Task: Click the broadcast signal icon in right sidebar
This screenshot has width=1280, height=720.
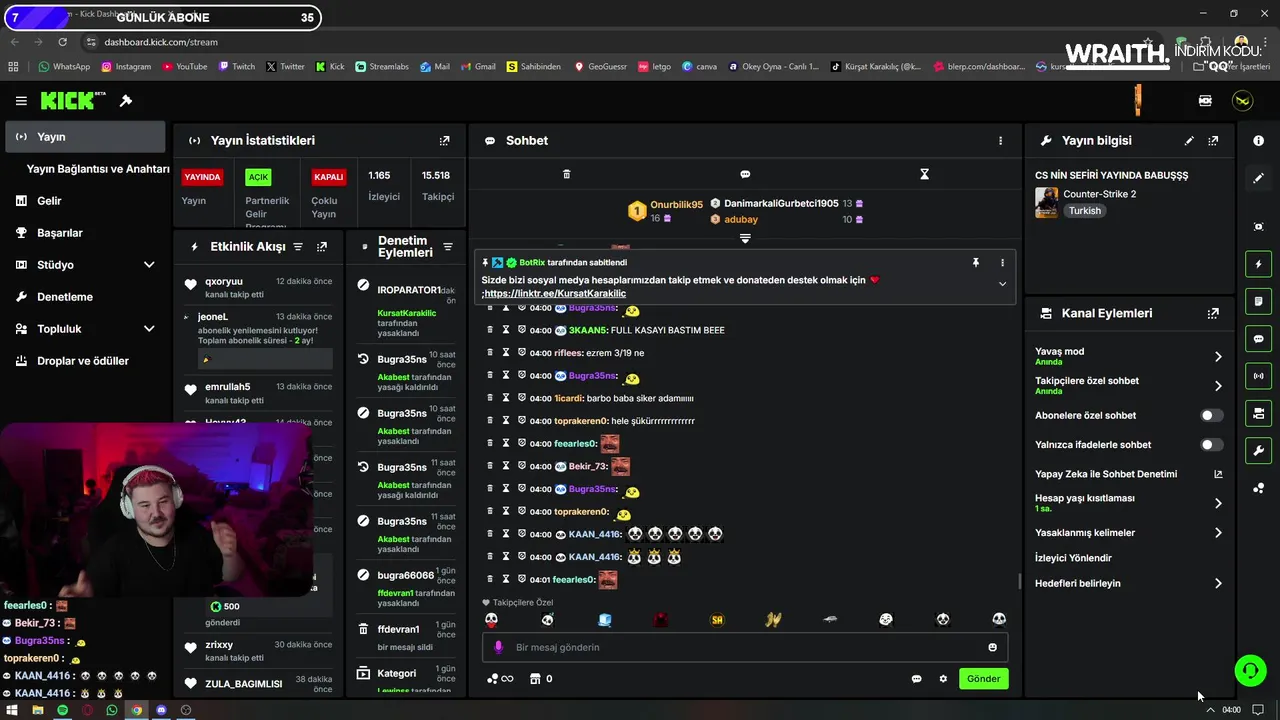Action: (1258, 376)
